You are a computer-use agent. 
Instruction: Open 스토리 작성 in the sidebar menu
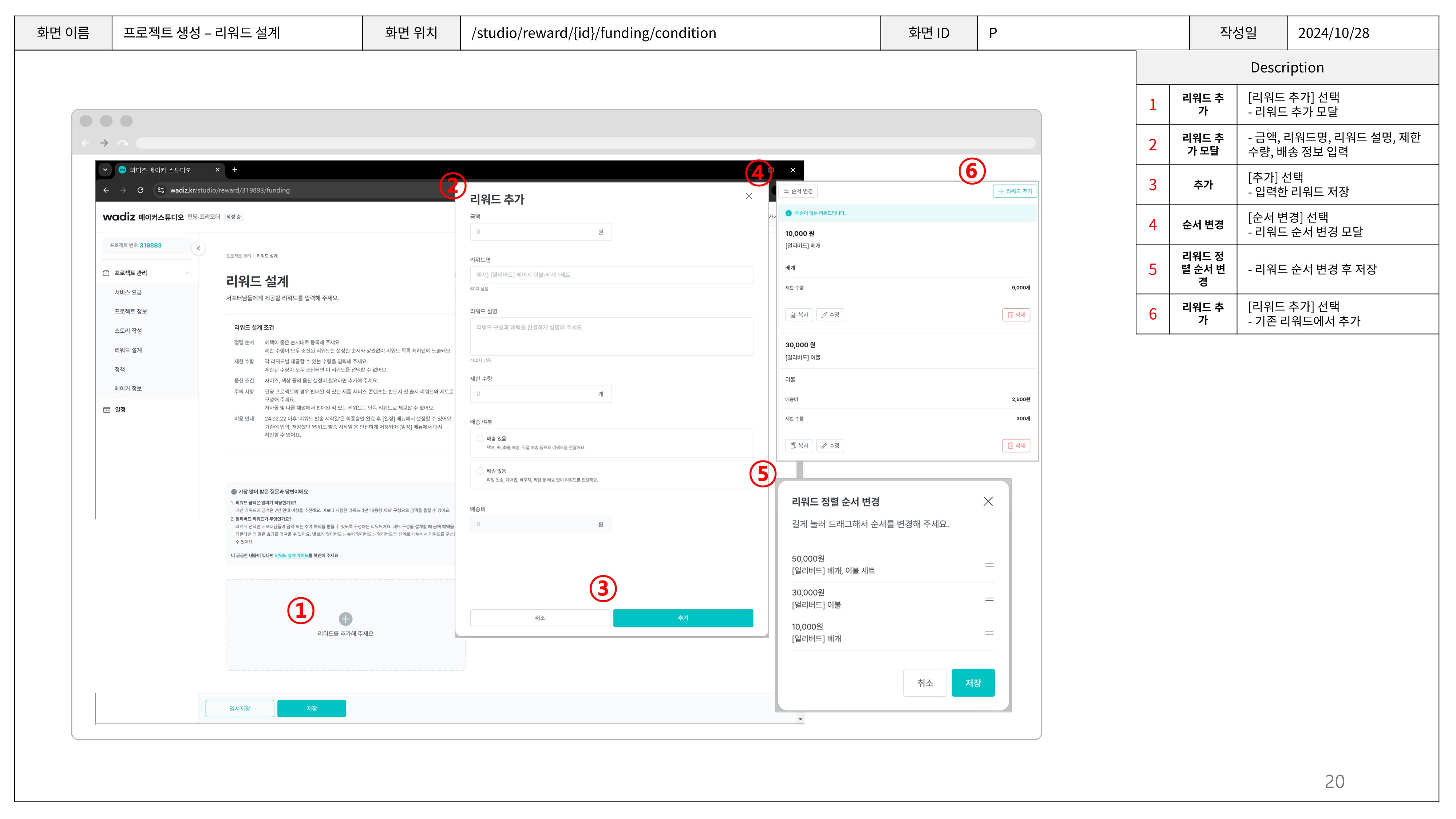coord(128,331)
